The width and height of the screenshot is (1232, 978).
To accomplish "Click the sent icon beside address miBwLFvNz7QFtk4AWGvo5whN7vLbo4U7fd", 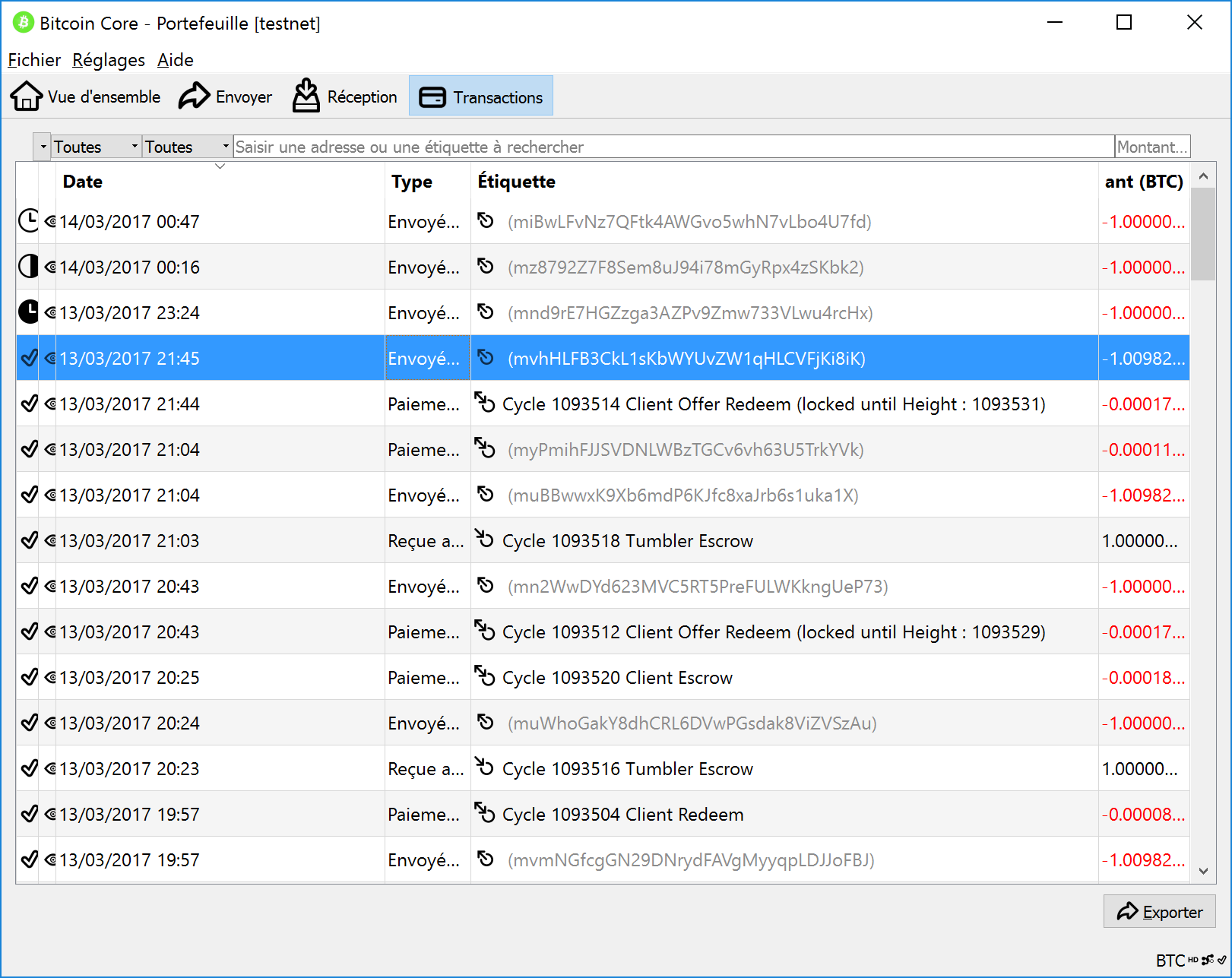I will [x=486, y=220].
